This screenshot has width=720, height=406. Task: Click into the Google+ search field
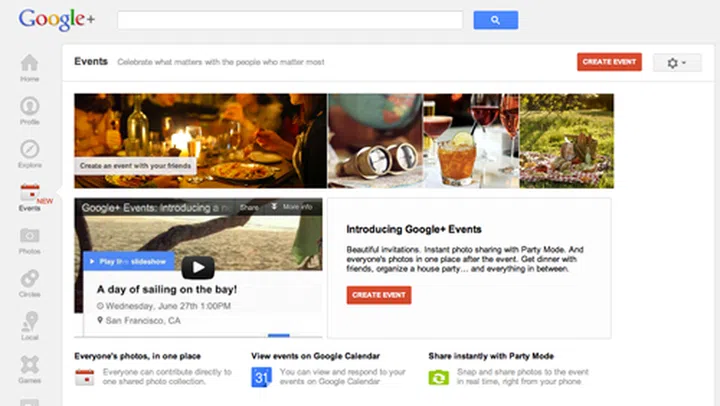(290, 20)
